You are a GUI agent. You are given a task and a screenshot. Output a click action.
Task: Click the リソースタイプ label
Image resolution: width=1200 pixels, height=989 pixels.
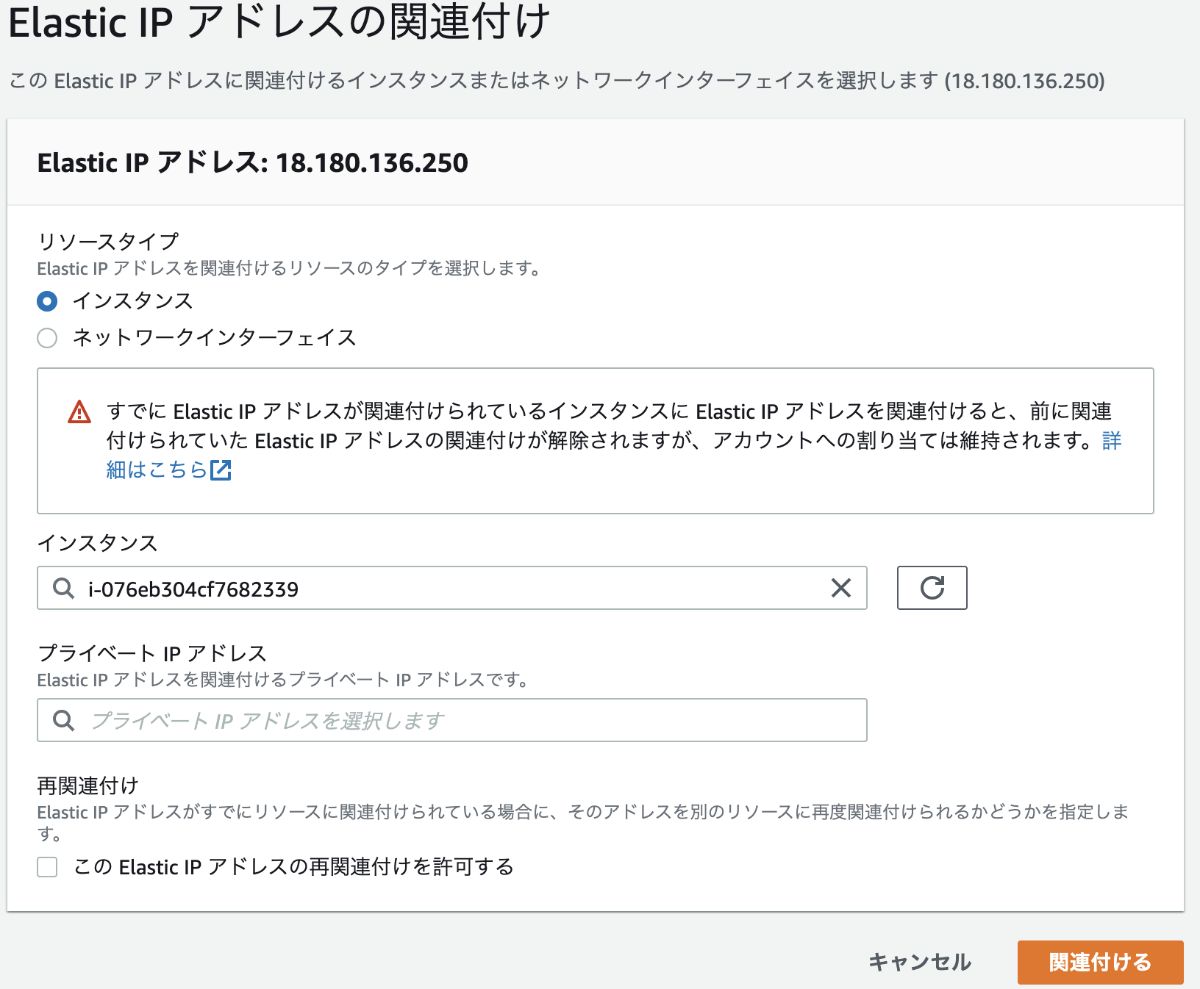[107, 241]
